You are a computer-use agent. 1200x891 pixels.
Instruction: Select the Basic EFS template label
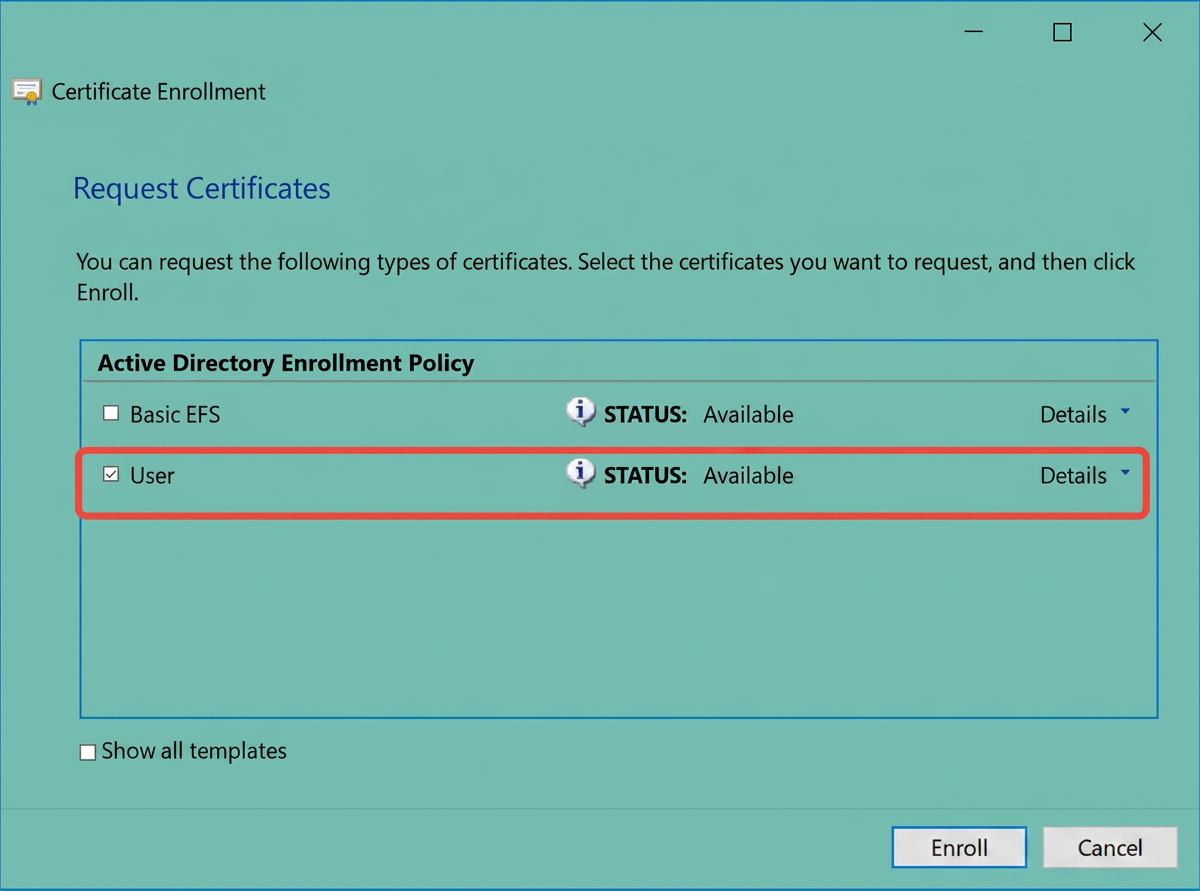click(175, 415)
